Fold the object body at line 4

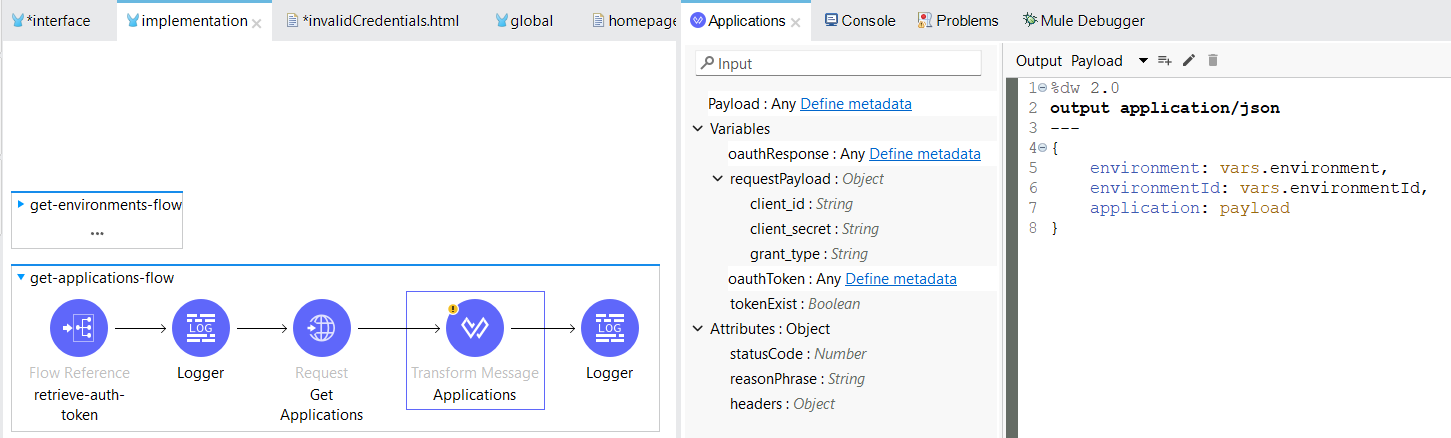1044,148
